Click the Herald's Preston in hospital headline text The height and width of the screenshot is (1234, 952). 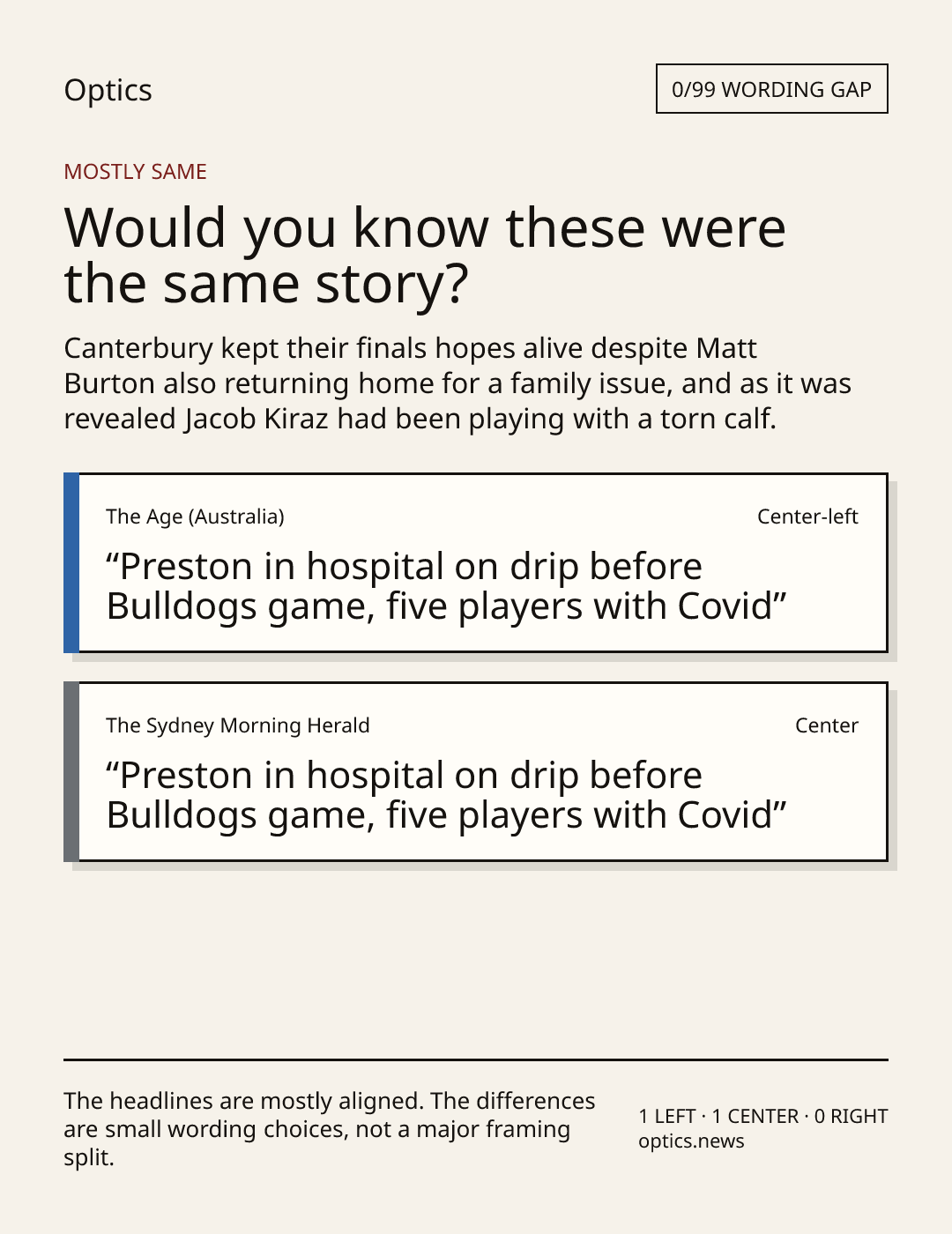click(446, 795)
